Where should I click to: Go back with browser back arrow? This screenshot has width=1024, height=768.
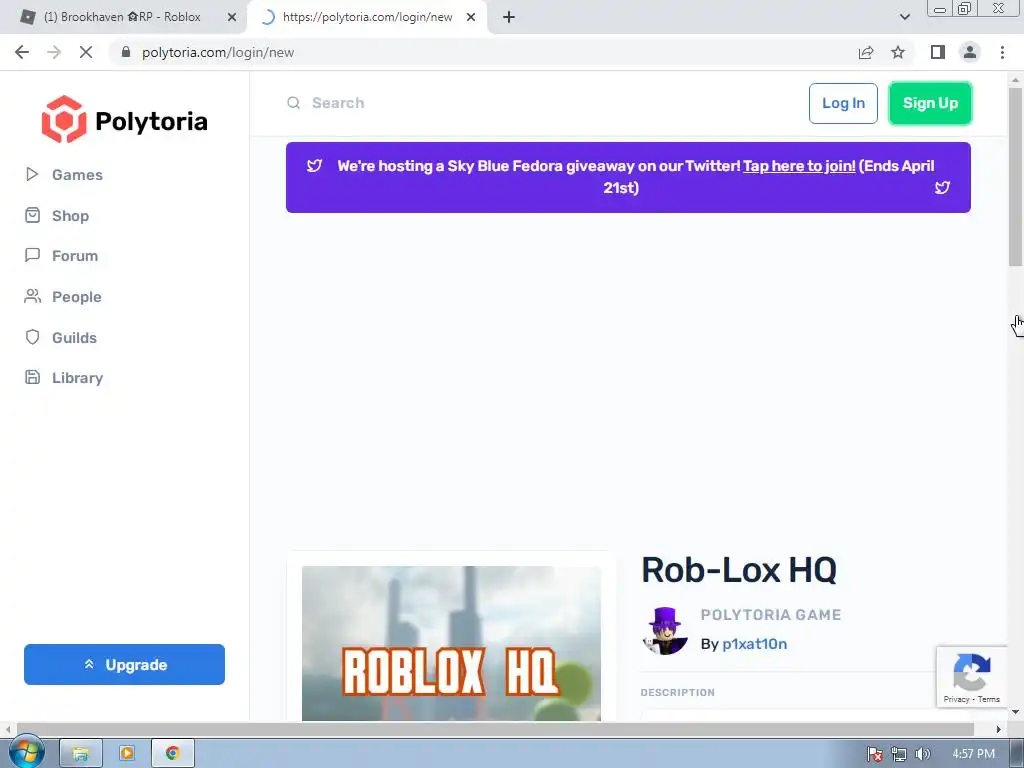point(22,52)
